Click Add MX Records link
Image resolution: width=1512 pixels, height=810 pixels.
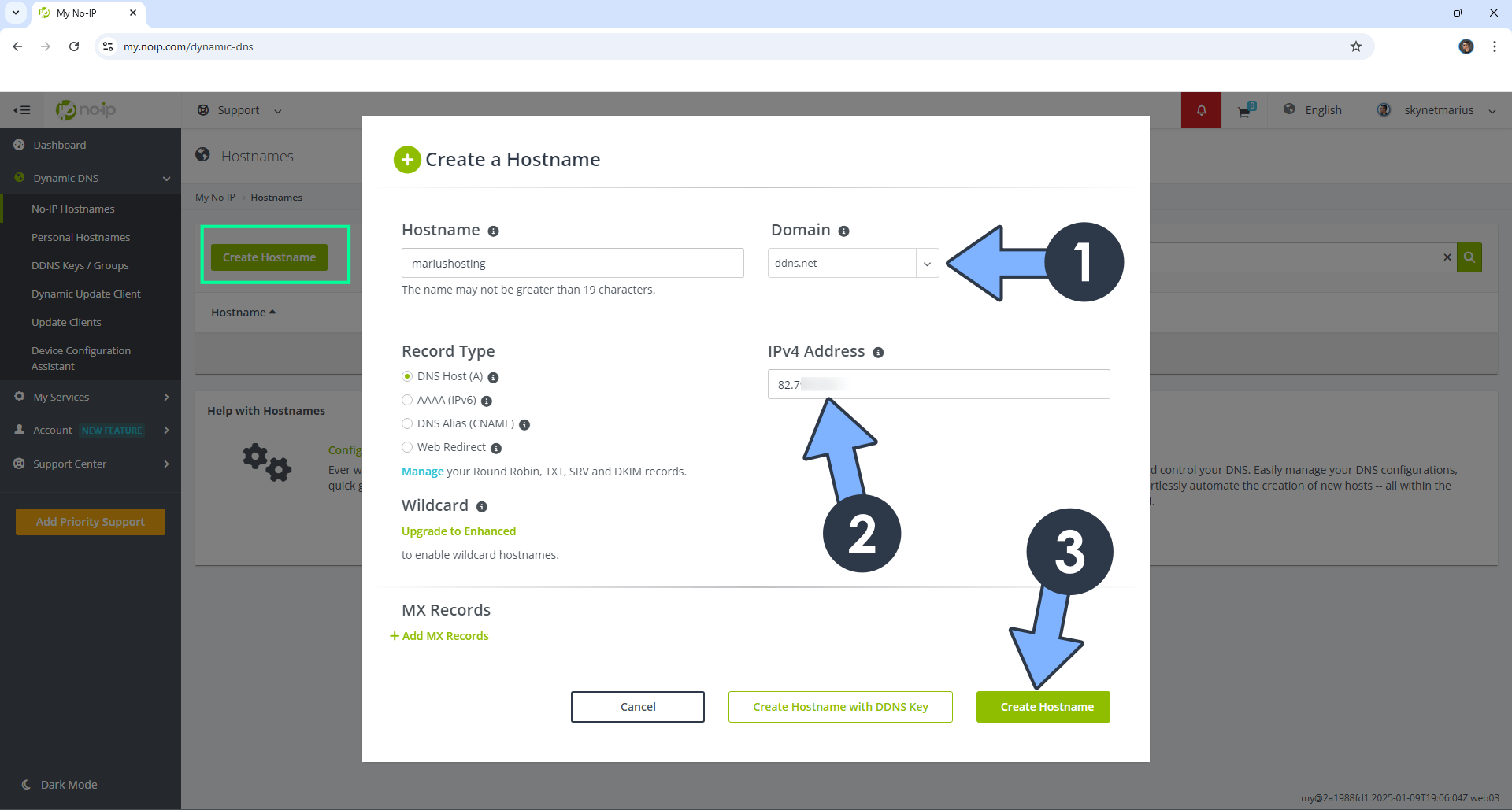(x=439, y=636)
